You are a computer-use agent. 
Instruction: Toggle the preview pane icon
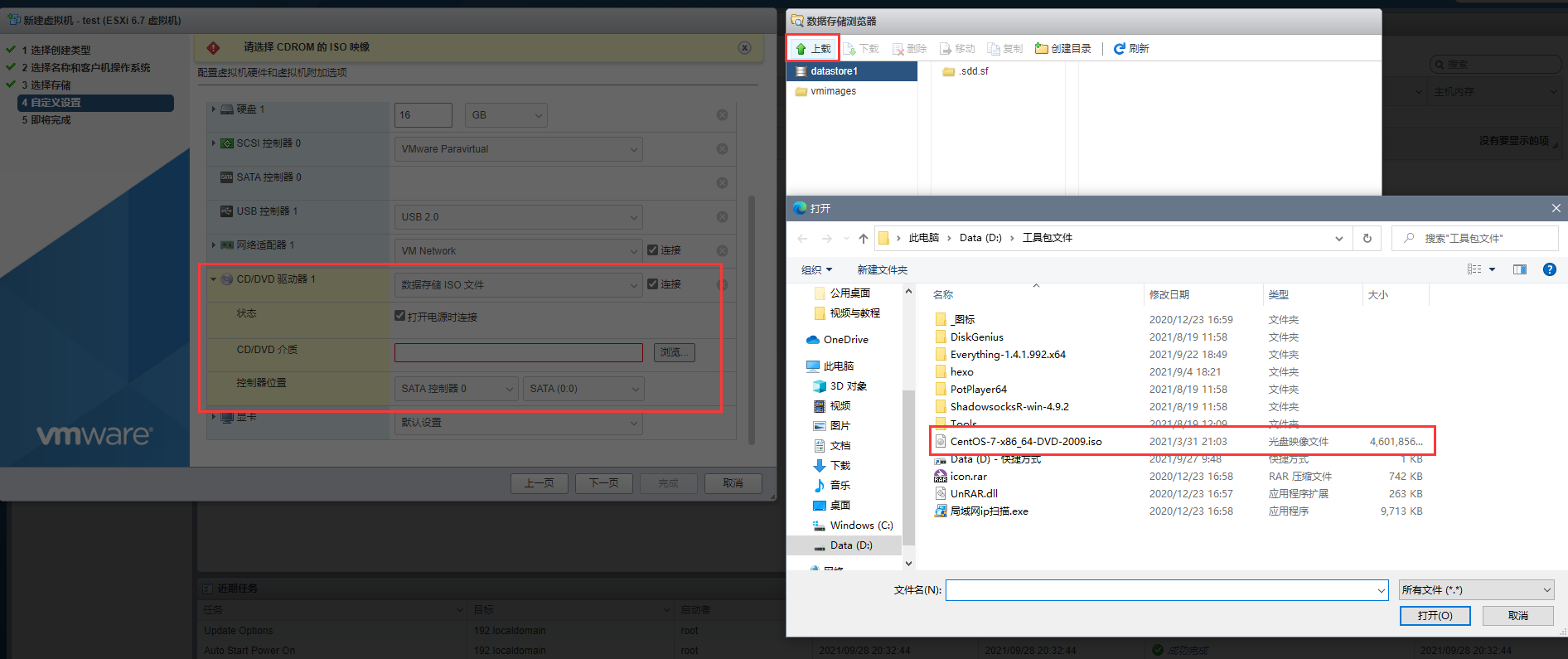(1519, 269)
